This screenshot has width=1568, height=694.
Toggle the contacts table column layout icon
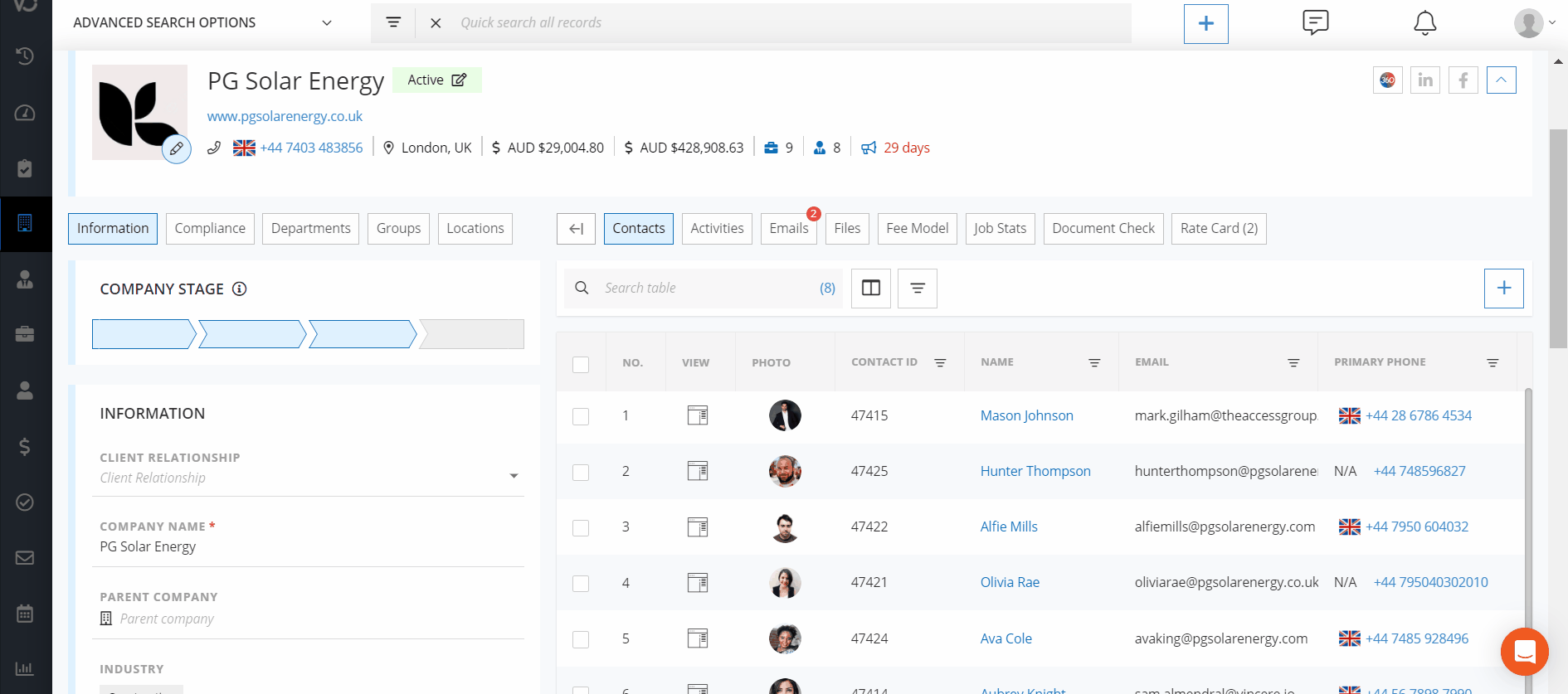871,288
